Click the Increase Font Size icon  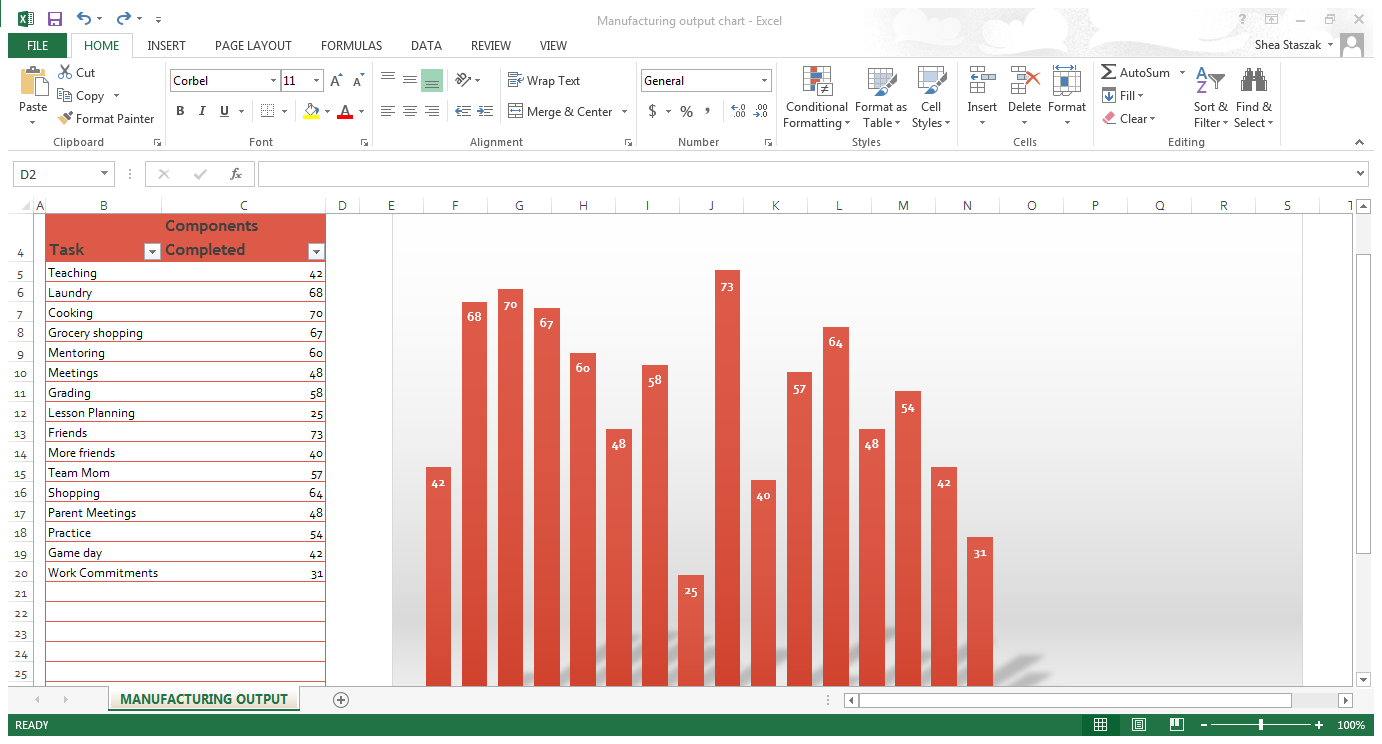[336, 81]
